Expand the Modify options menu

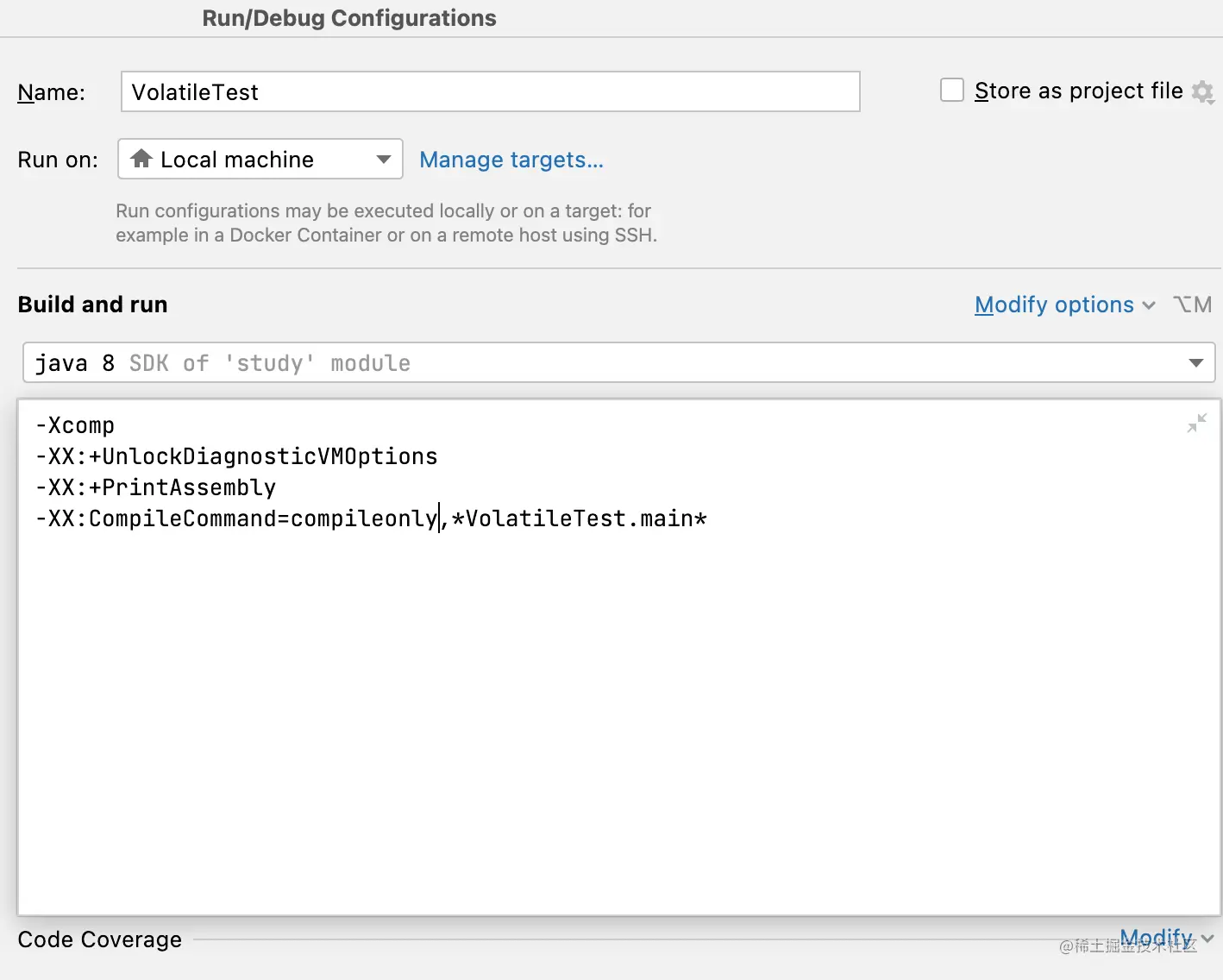(1065, 305)
